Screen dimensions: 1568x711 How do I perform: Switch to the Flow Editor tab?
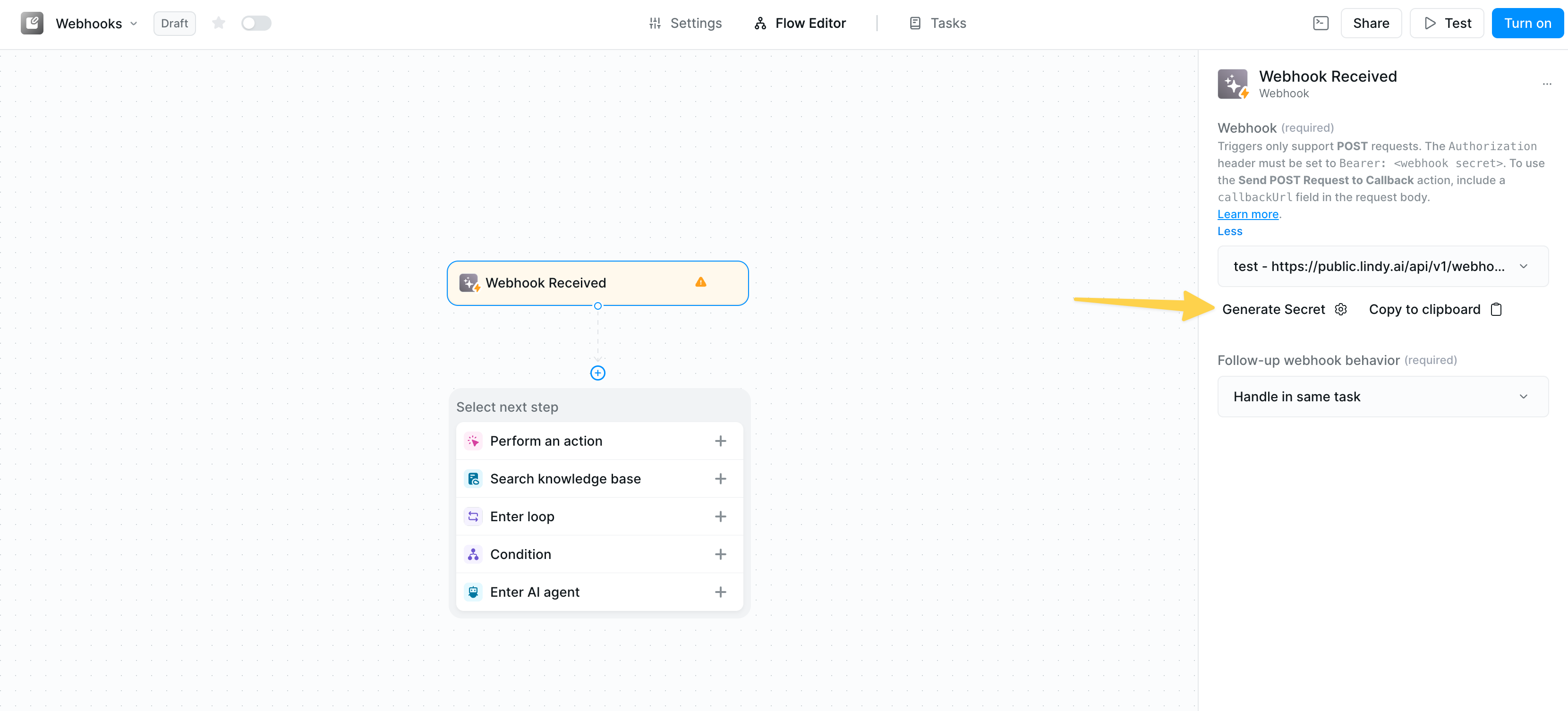click(x=800, y=23)
